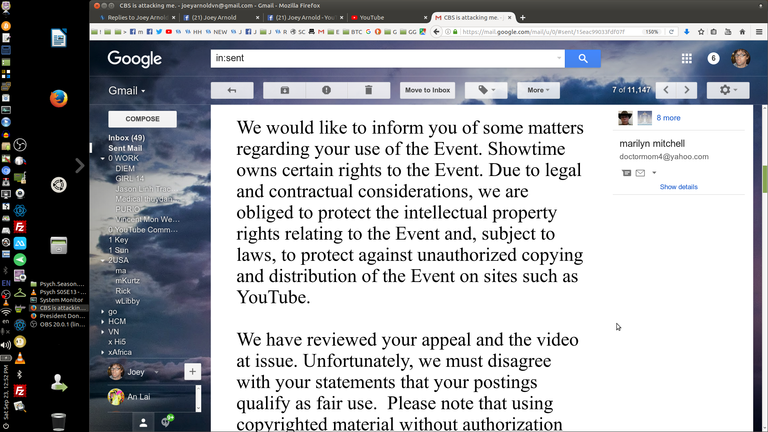Screen dimensions: 768x432
Task: Click the email envelope icon for marilyn mitchell
Action: pyautogui.click(x=640, y=173)
